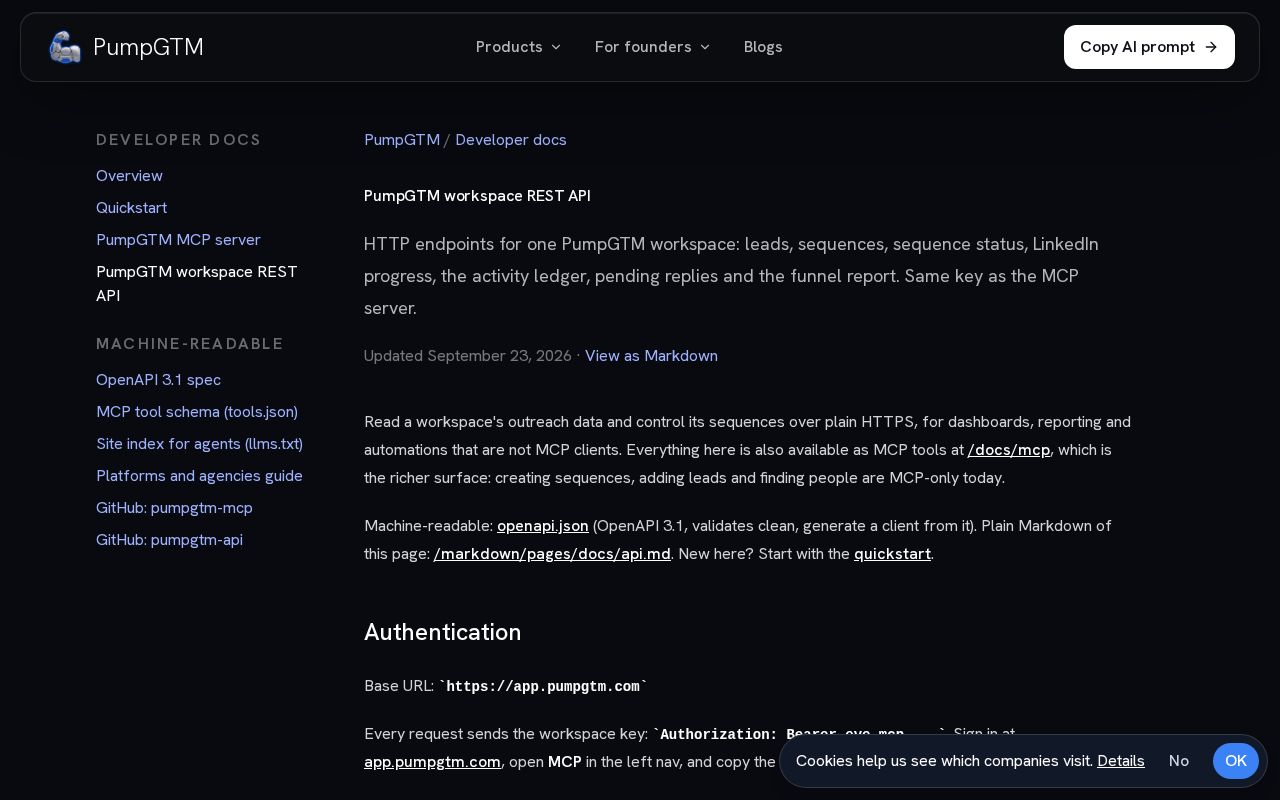Click the PumpGTM logo icon
This screenshot has width=1280, height=800.
click(65, 47)
